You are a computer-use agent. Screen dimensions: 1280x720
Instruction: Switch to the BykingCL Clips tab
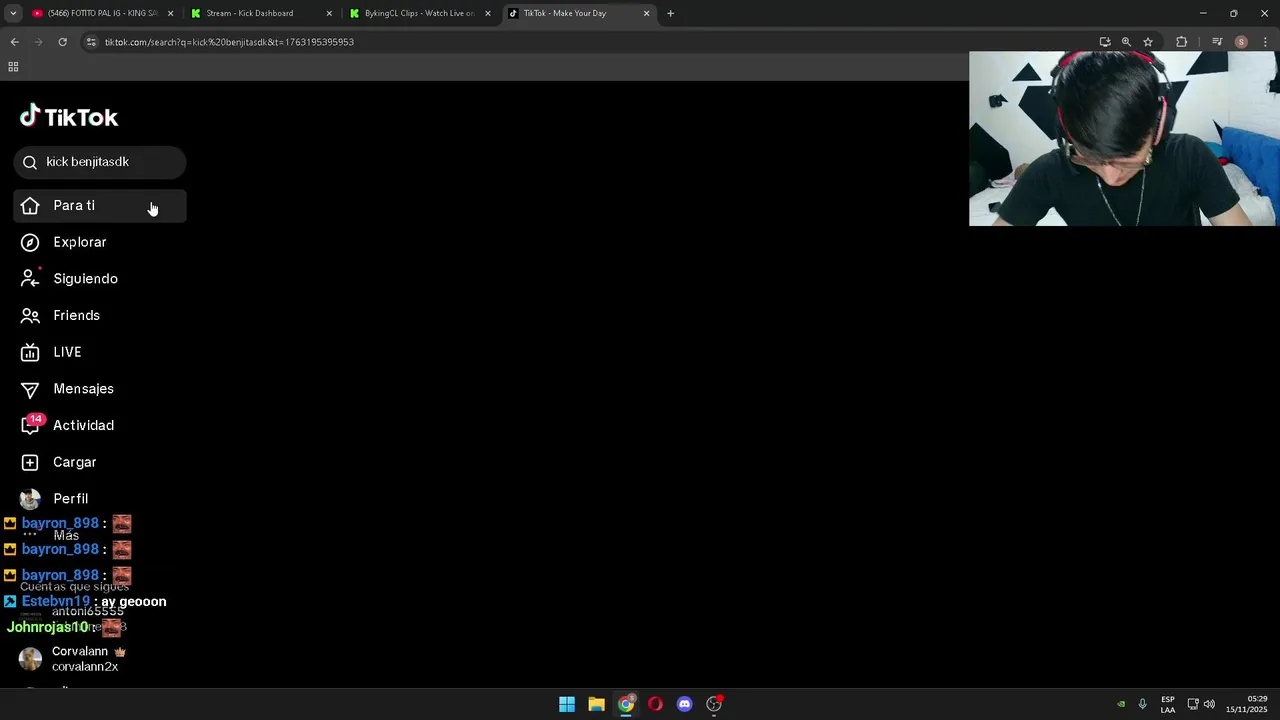click(418, 14)
